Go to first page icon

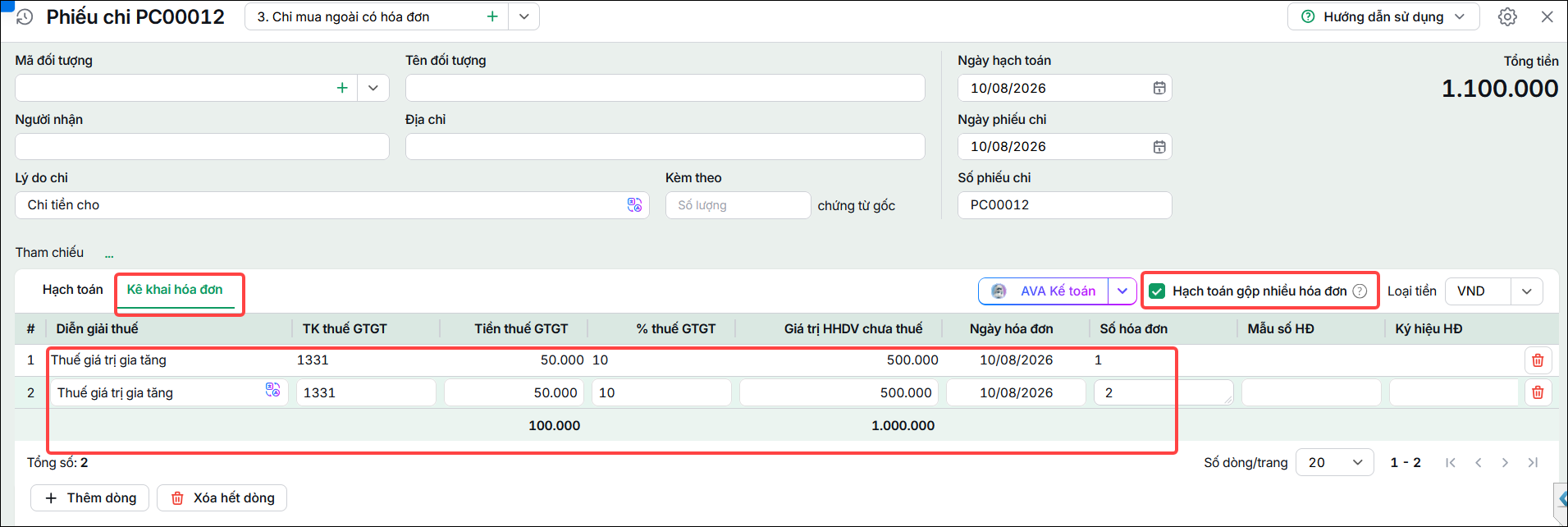(x=1451, y=462)
